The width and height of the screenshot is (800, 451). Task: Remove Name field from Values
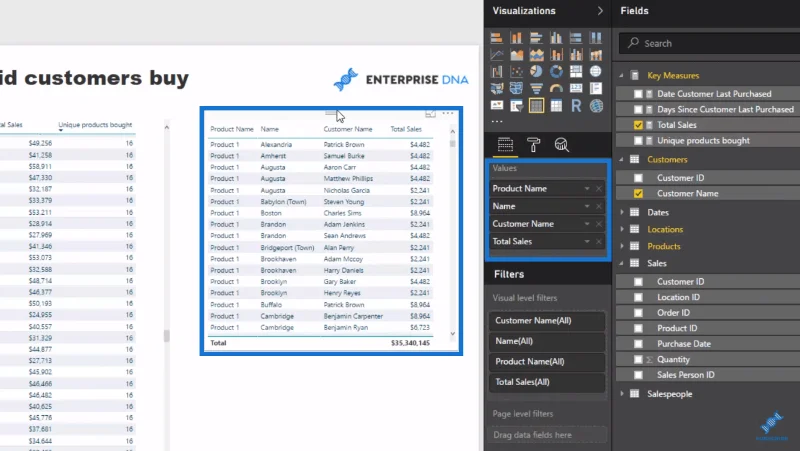[x=599, y=207]
